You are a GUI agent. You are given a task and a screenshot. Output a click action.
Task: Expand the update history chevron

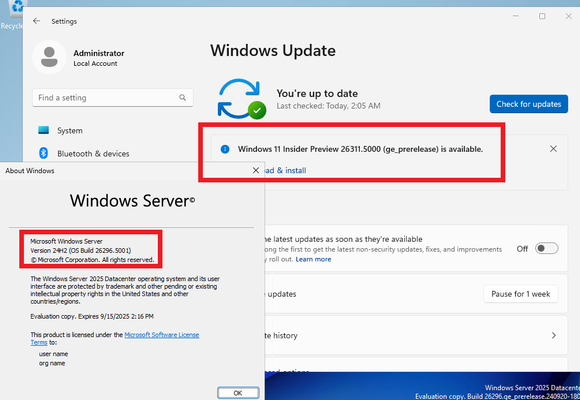(x=553, y=335)
